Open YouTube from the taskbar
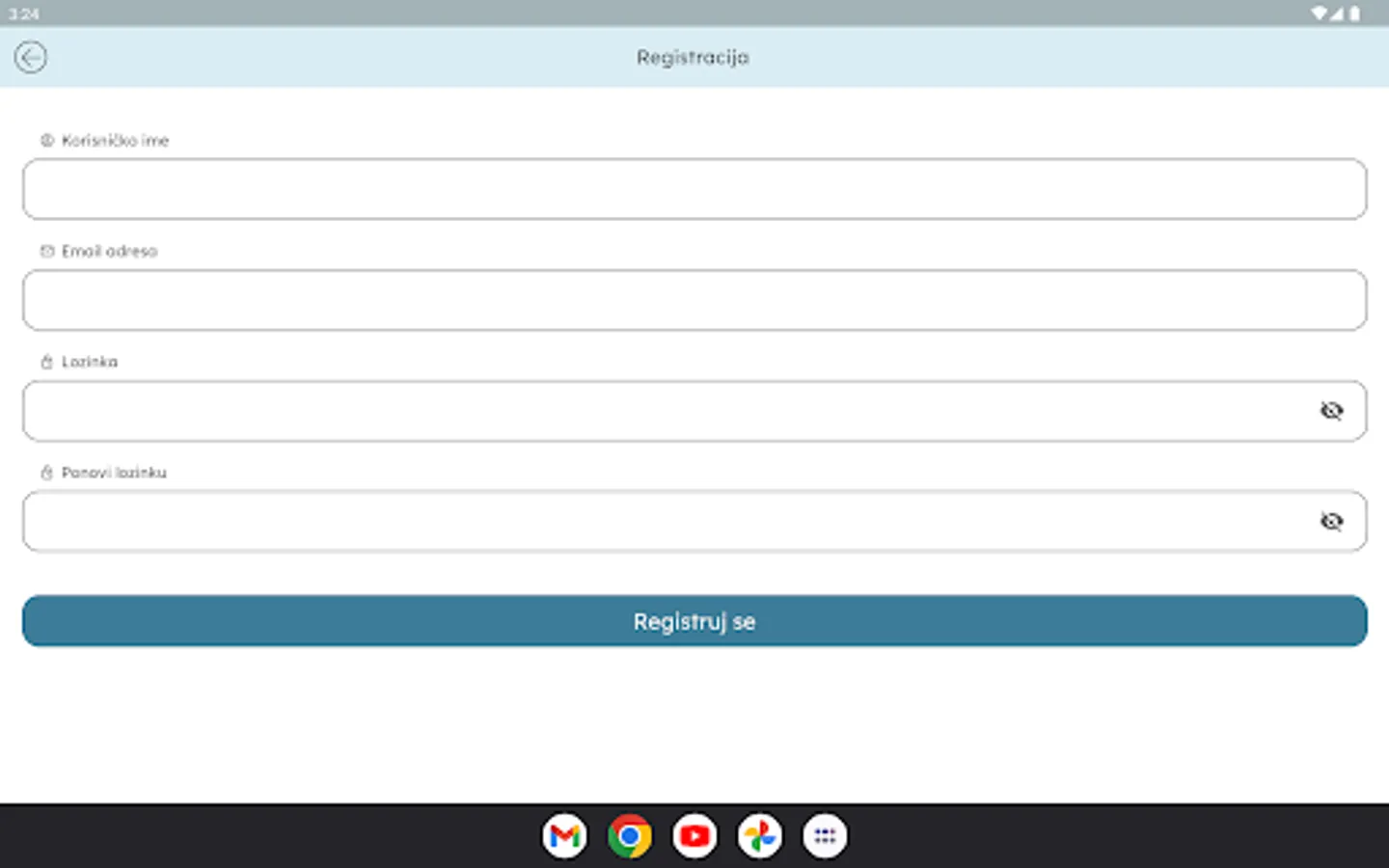Image resolution: width=1389 pixels, height=868 pixels. tap(694, 836)
